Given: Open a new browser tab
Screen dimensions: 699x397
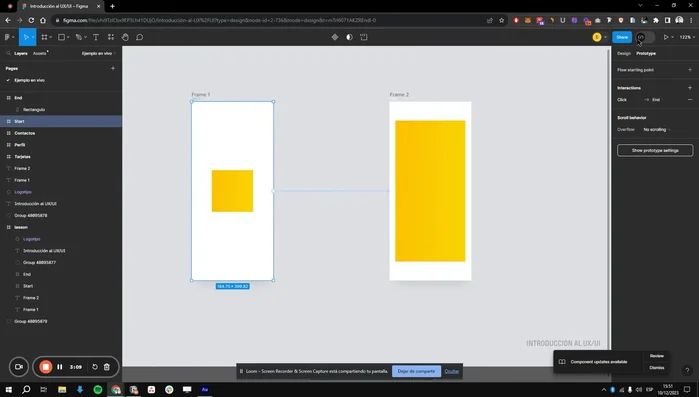Looking at the screenshot, I should click(x=112, y=6).
